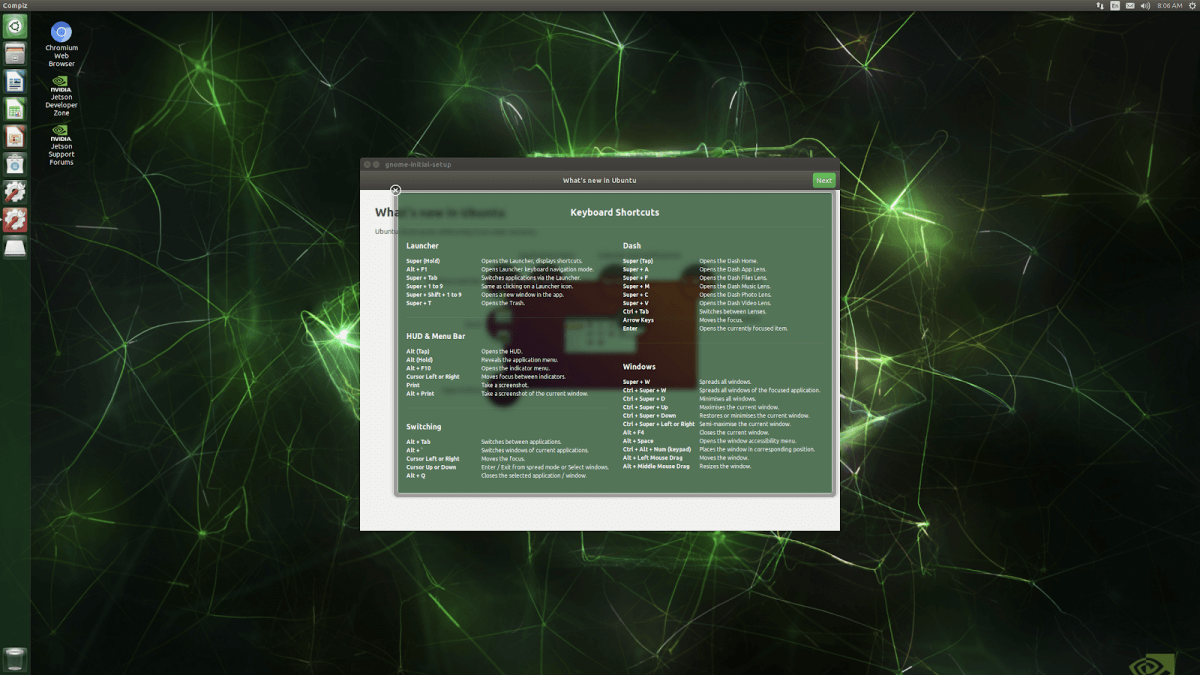Dismiss the Keyboard Shortcuts overlay

tap(395, 190)
